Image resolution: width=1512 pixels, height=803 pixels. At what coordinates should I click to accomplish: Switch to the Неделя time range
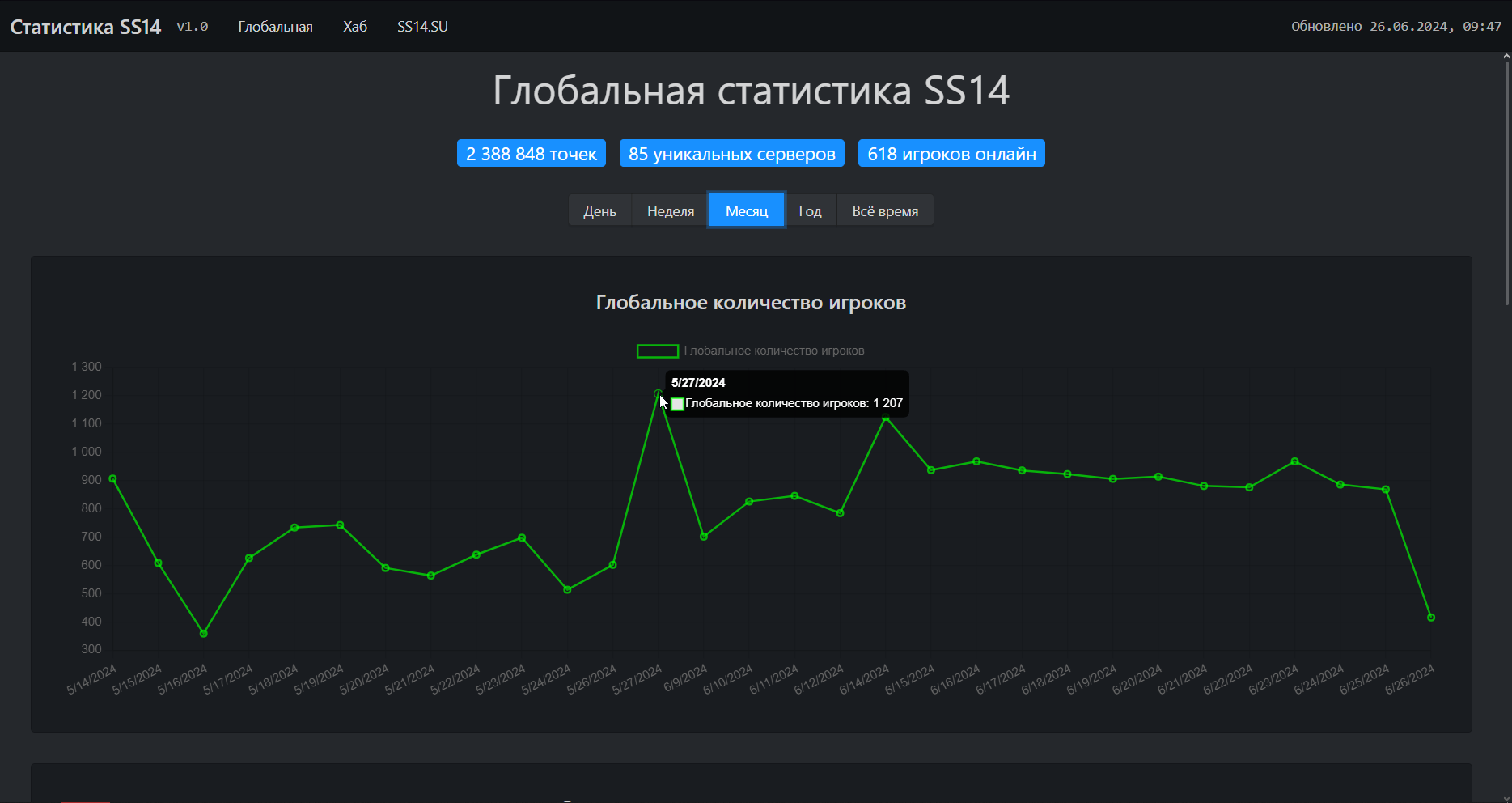[x=670, y=211]
